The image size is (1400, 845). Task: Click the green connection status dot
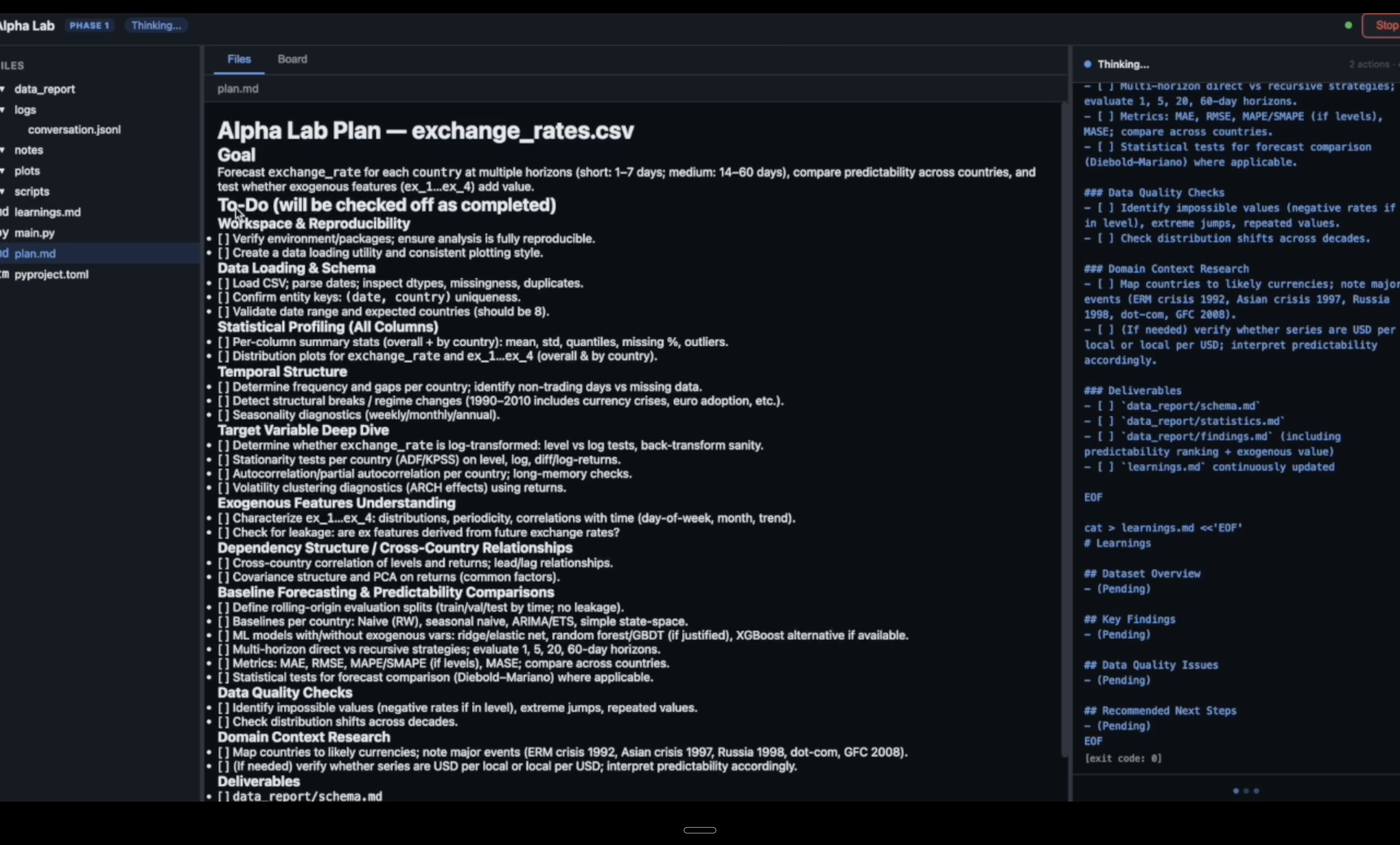[1348, 25]
